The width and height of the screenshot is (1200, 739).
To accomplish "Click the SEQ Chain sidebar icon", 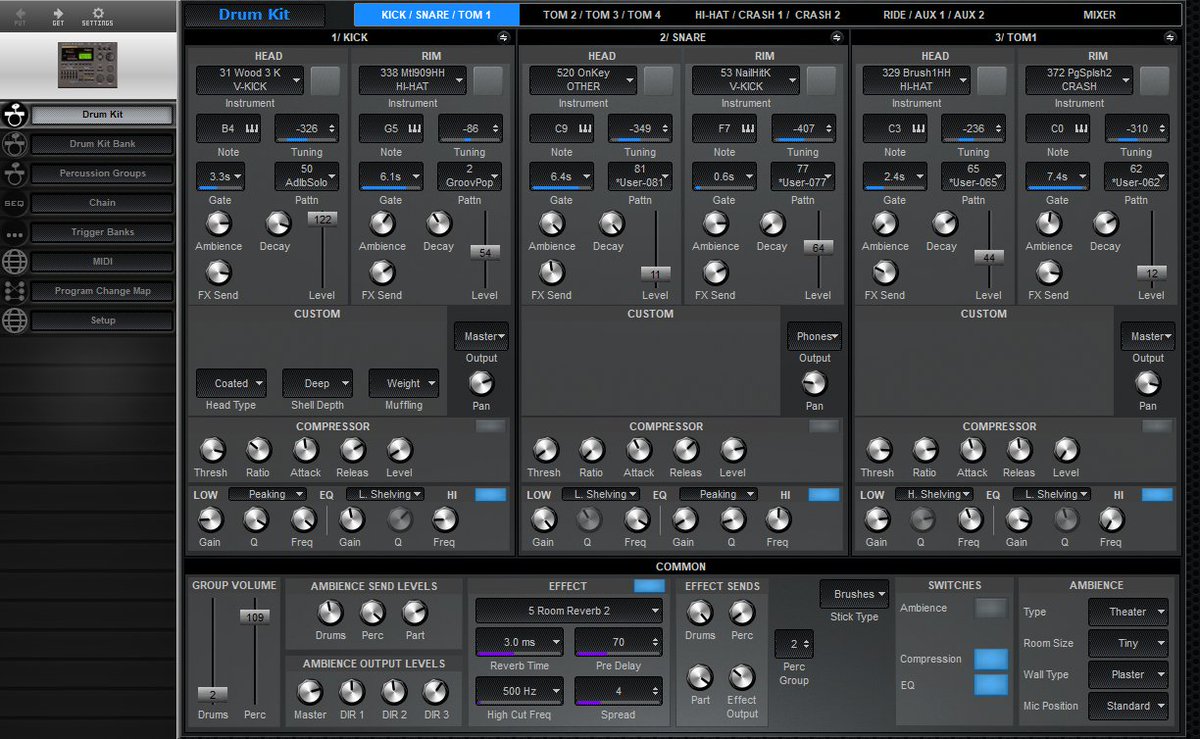I will click(14, 202).
